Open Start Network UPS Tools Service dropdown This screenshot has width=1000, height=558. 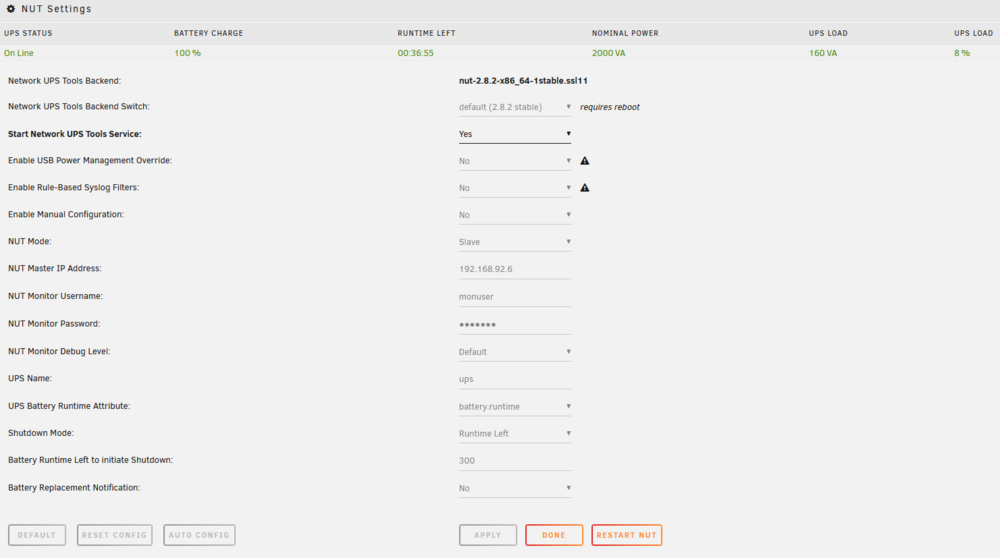click(515, 134)
